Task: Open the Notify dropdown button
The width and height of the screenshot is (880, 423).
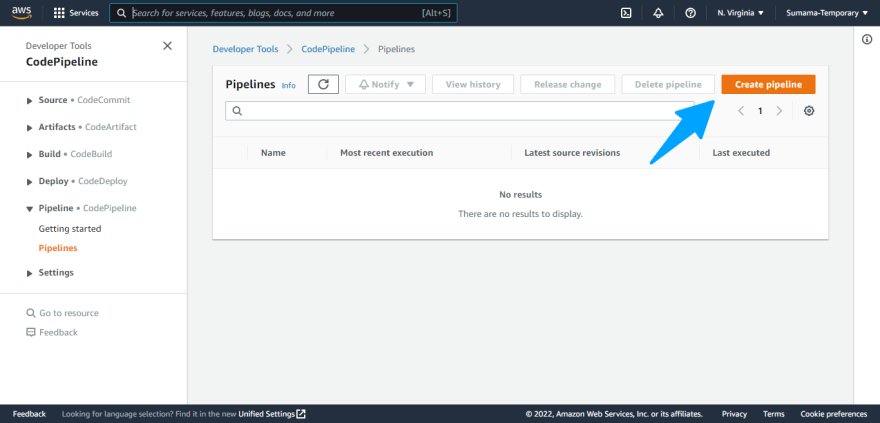Action: tap(386, 85)
